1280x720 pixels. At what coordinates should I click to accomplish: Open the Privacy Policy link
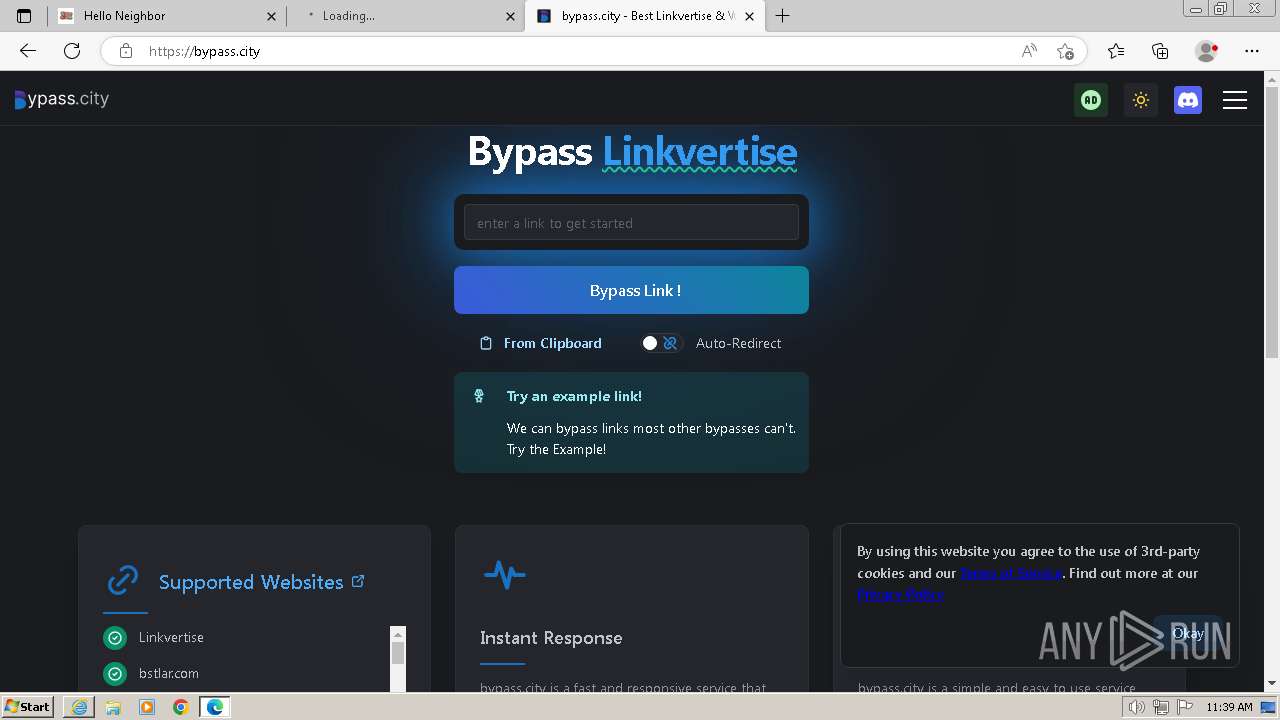pos(900,594)
